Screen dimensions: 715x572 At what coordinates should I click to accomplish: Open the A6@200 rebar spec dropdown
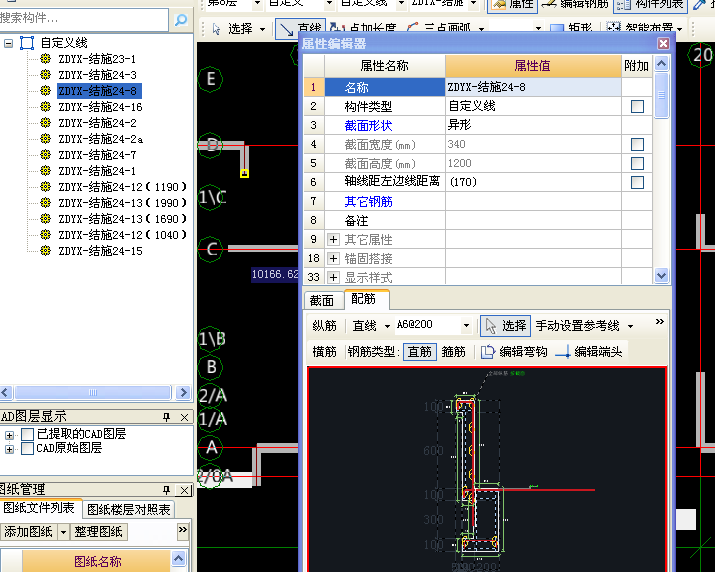tap(466, 326)
